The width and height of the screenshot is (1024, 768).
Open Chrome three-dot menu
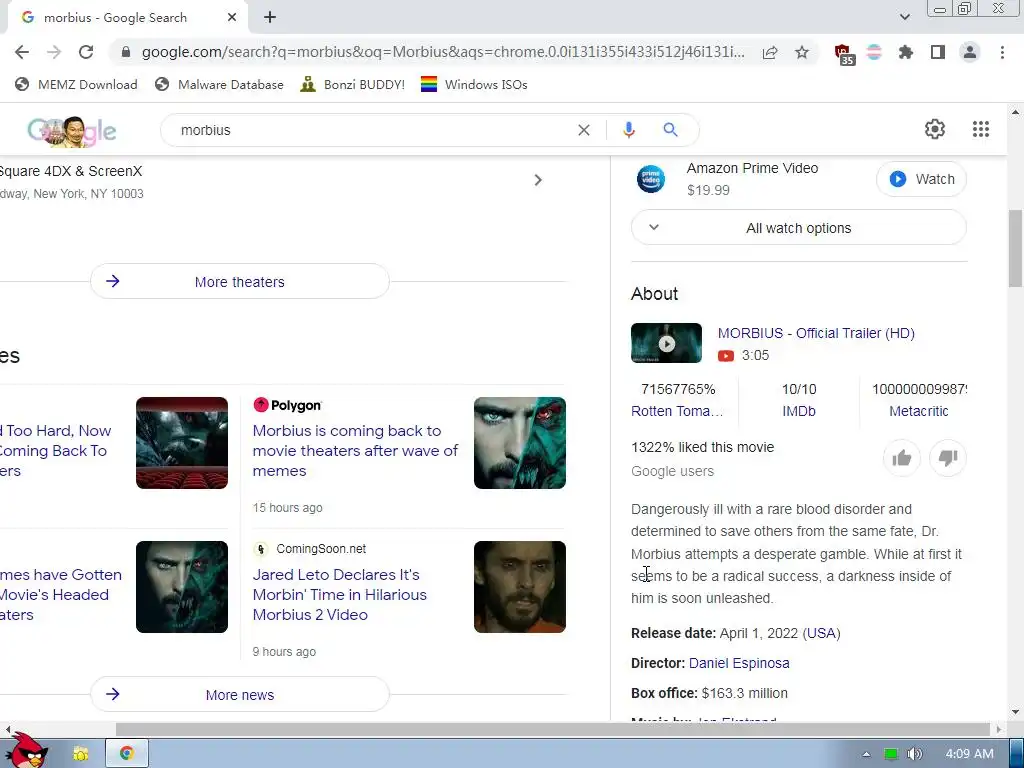pyautogui.click(x=1002, y=52)
